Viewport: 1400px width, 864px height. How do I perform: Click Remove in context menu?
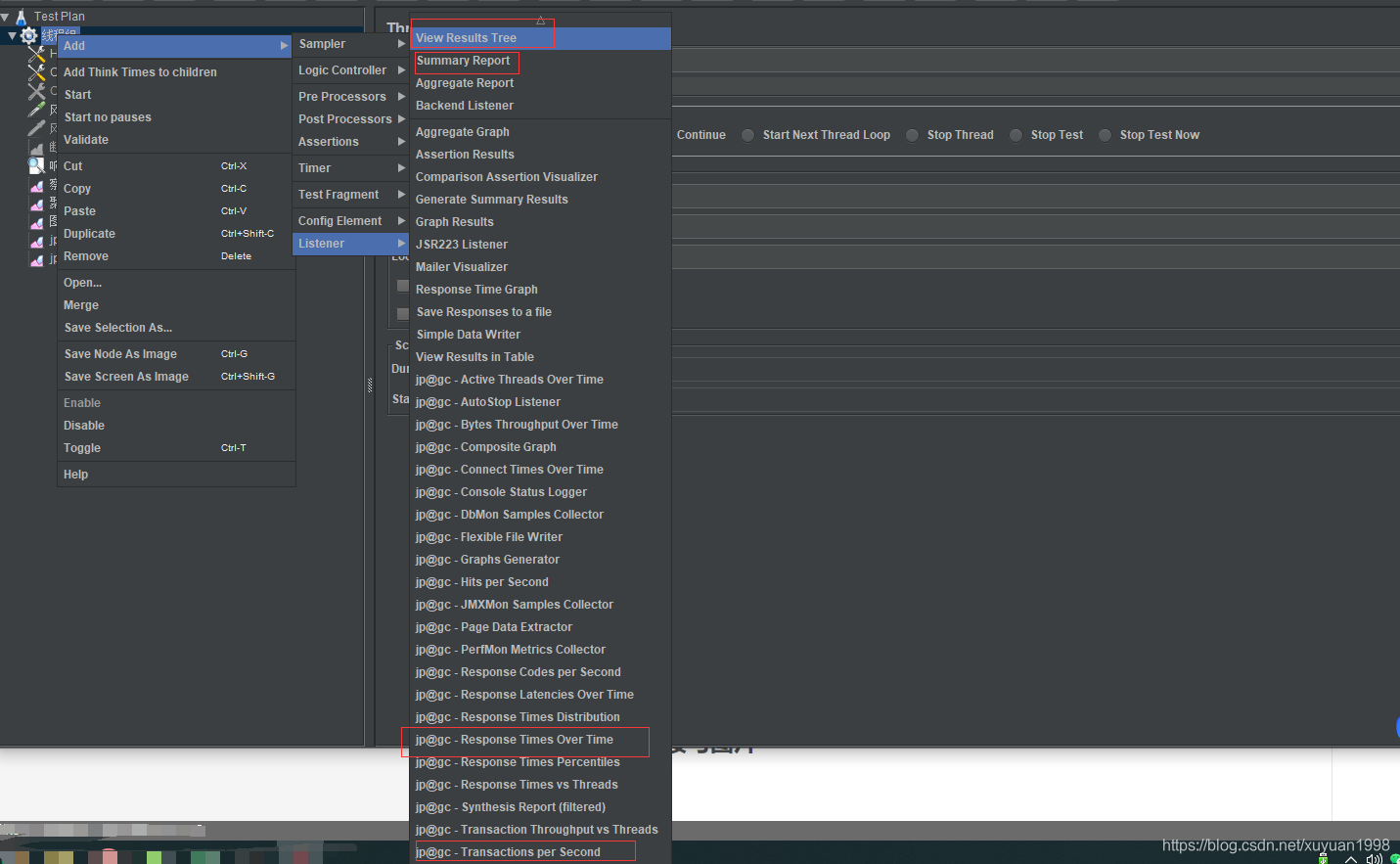click(176, 256)
